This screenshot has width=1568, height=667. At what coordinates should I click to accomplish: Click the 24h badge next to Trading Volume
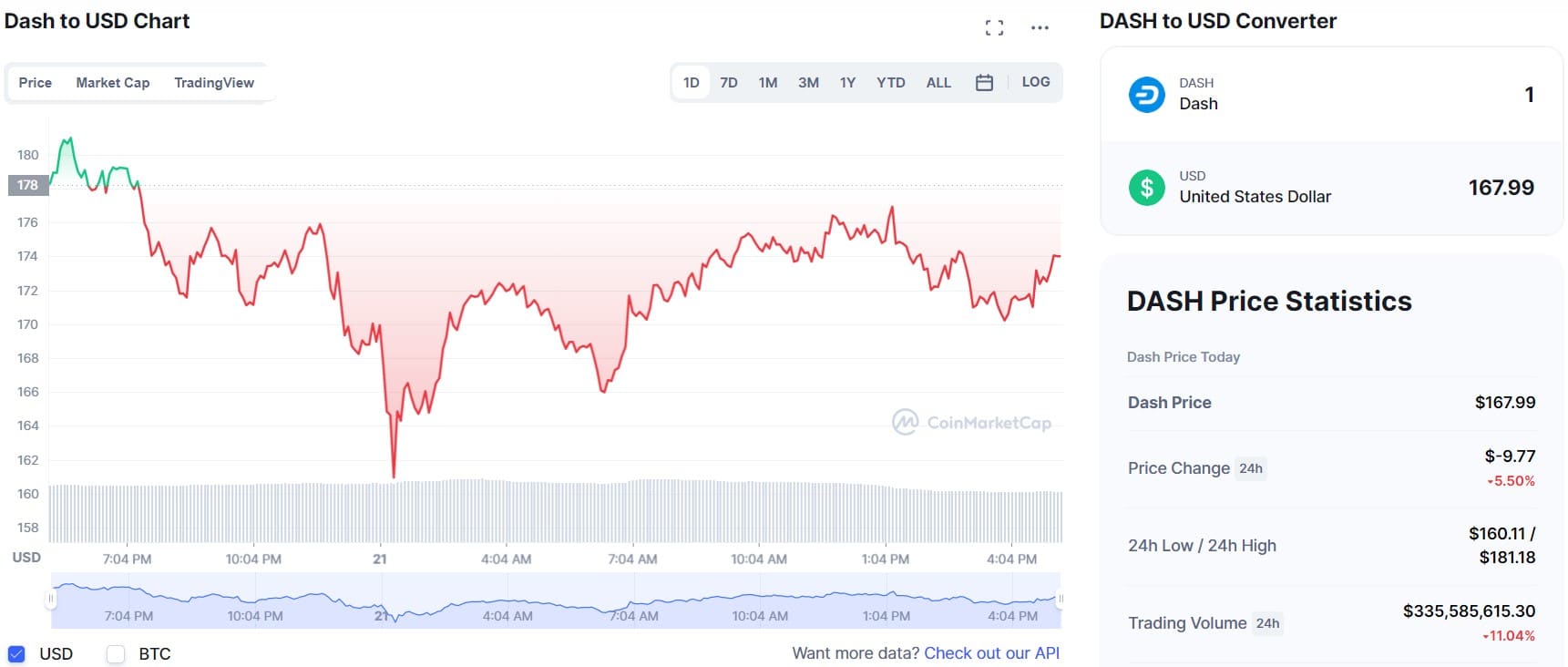pos(1267,623)
